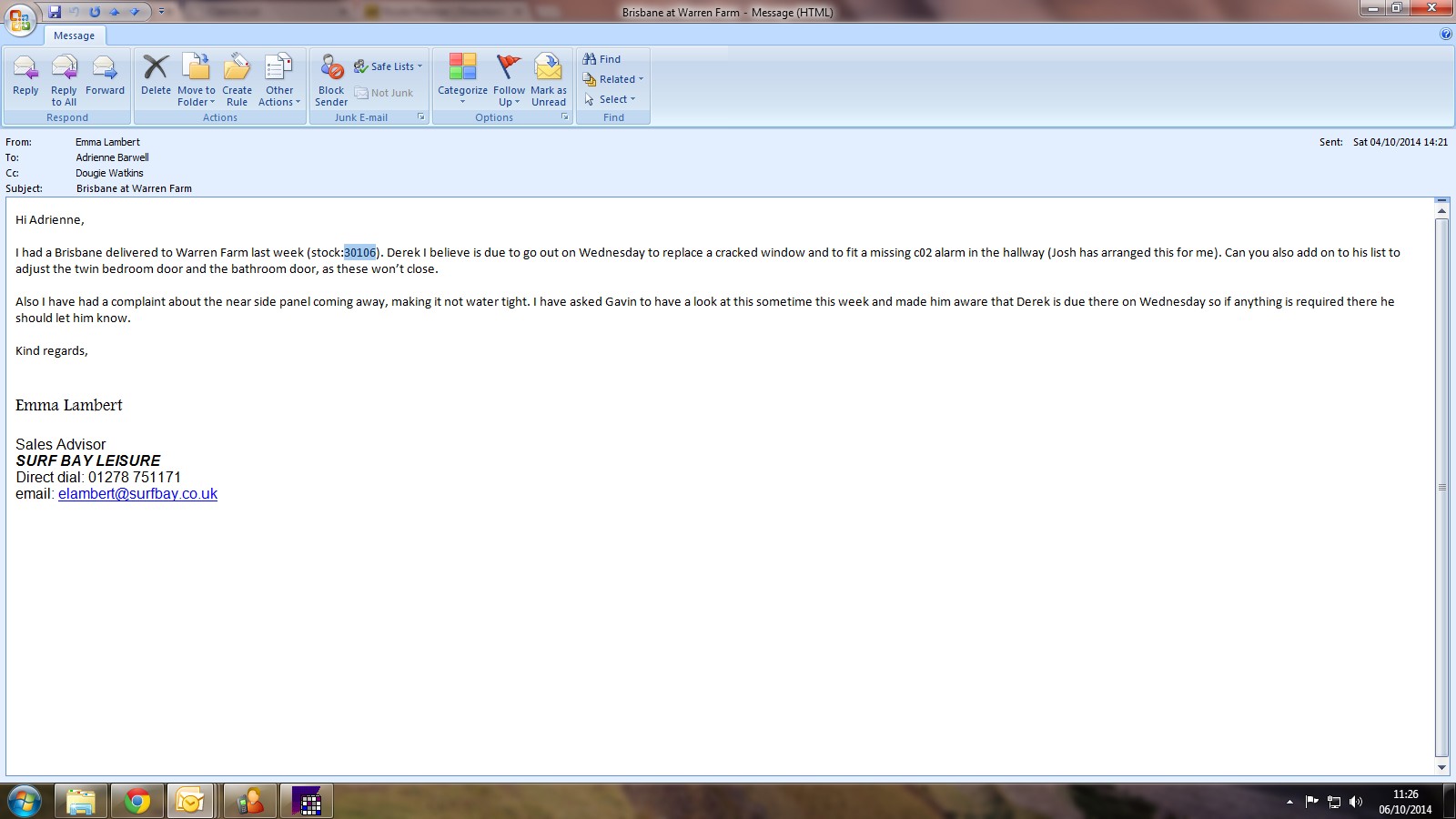Click Dougie Watkins in the Cc field
This screenshot has width=1456, height=819.
coord(109,173)
